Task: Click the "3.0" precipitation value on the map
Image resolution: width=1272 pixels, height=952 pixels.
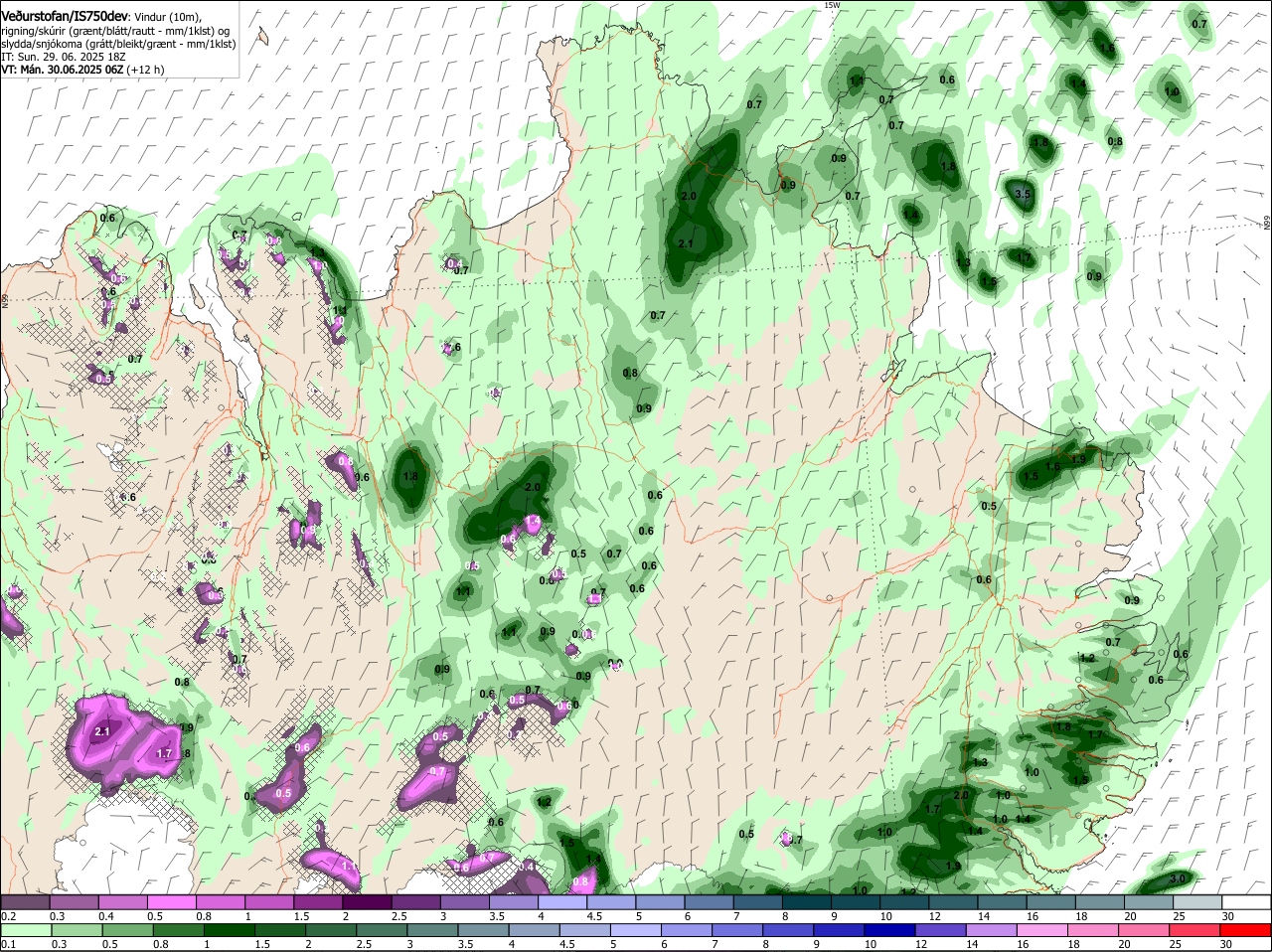Action: point(1179,879)
